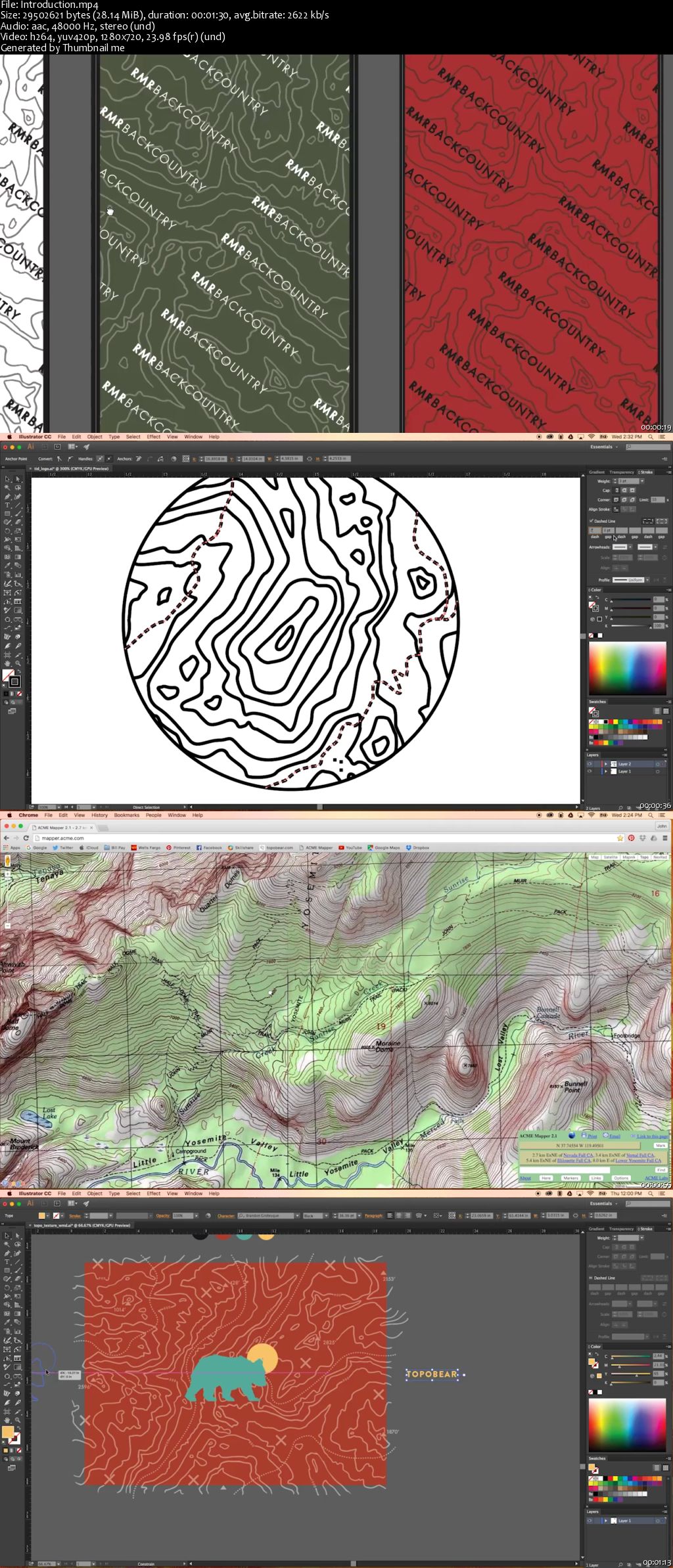
Task: Click 'Link to this page' in ACME Mapper panel
Action: [x=653, y=1136]
